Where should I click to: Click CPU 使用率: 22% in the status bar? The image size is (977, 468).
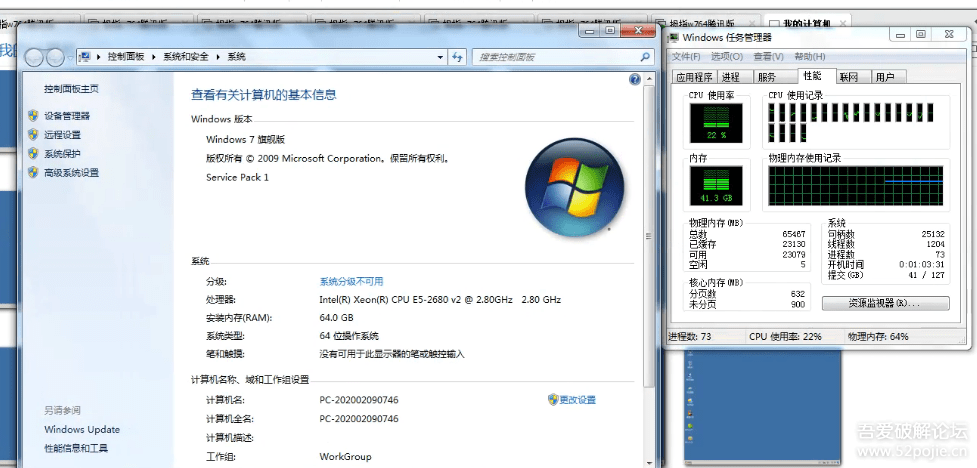[x=785, y=337]
